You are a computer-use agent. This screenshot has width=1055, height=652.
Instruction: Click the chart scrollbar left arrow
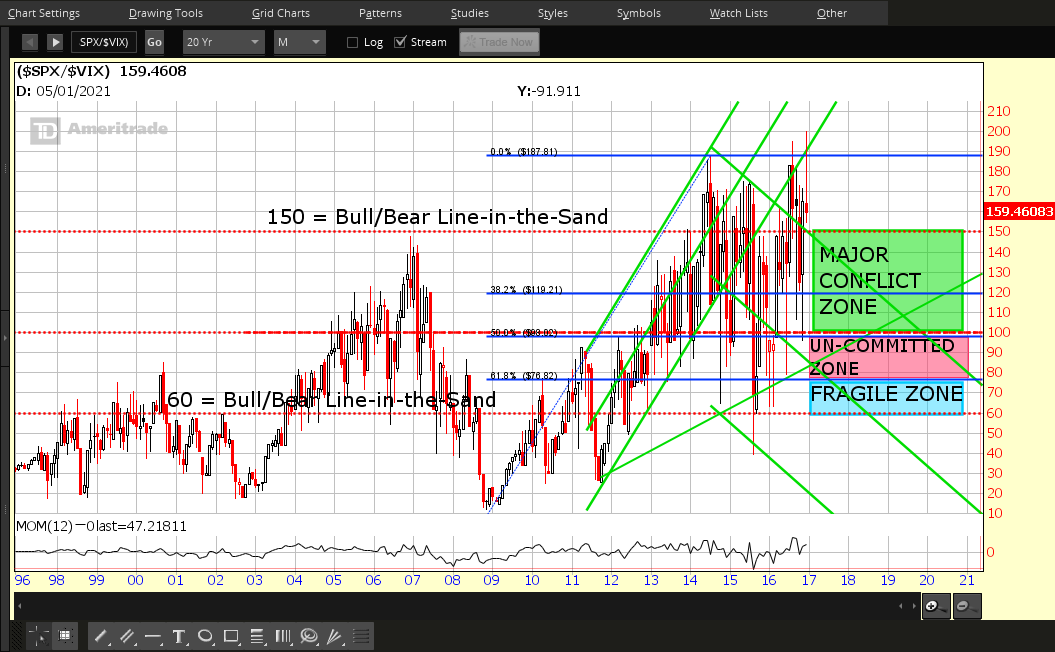[x=20, y=606]
